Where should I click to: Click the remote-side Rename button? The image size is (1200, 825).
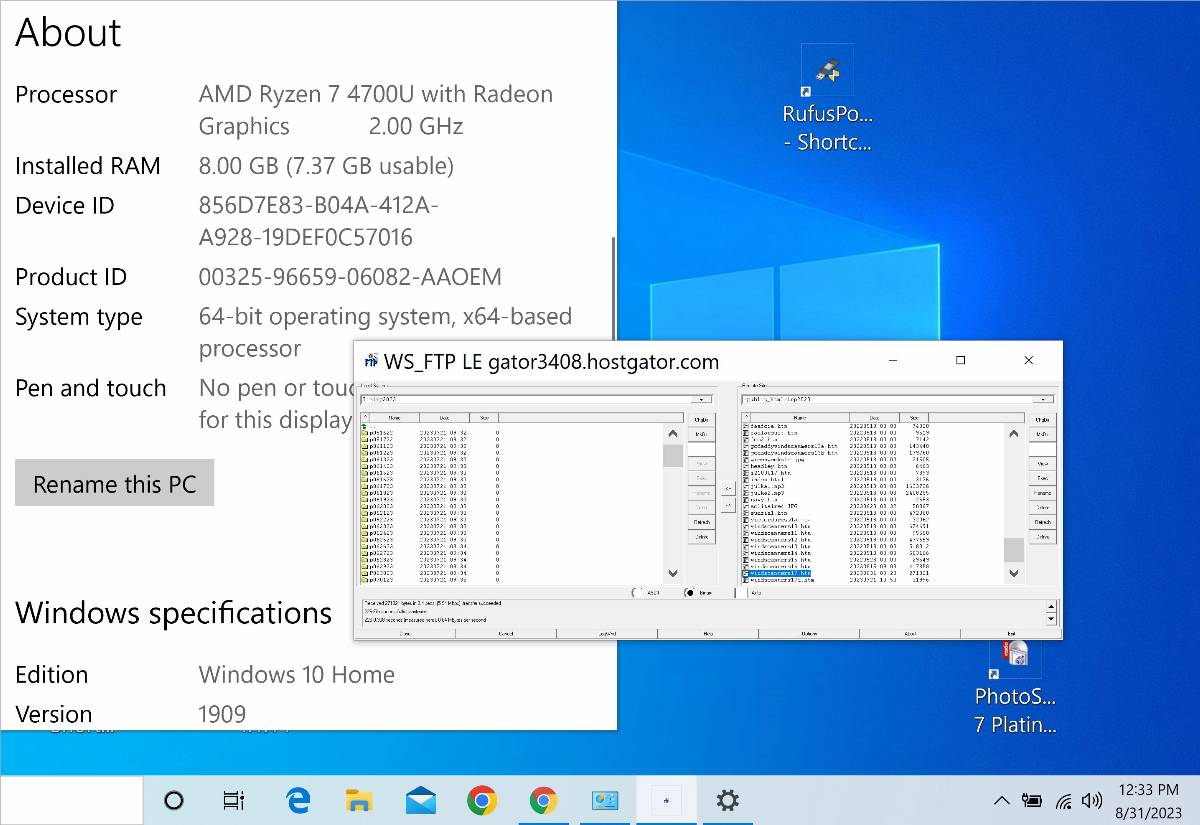(x=1042, y=493)
